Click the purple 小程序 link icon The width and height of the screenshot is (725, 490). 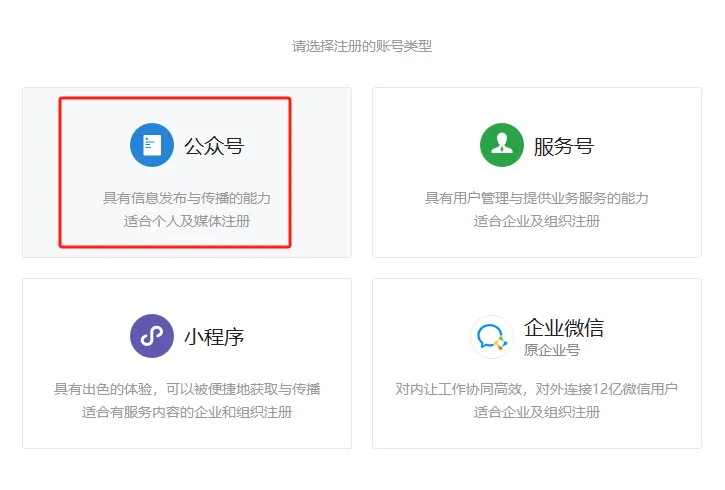(x=152, y=336)
